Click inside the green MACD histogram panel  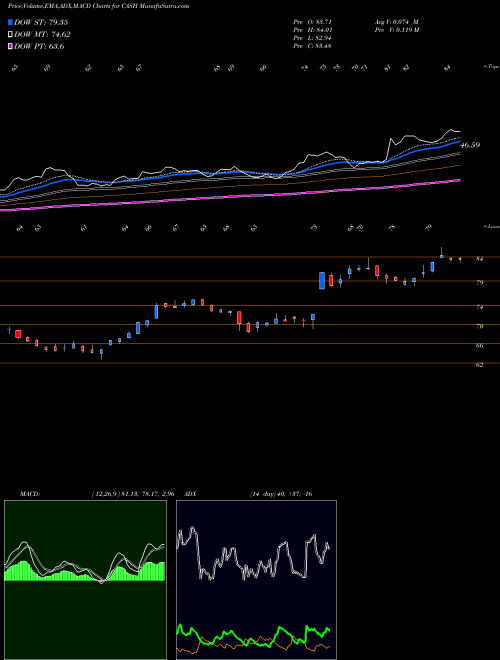[x=85, y=580]
